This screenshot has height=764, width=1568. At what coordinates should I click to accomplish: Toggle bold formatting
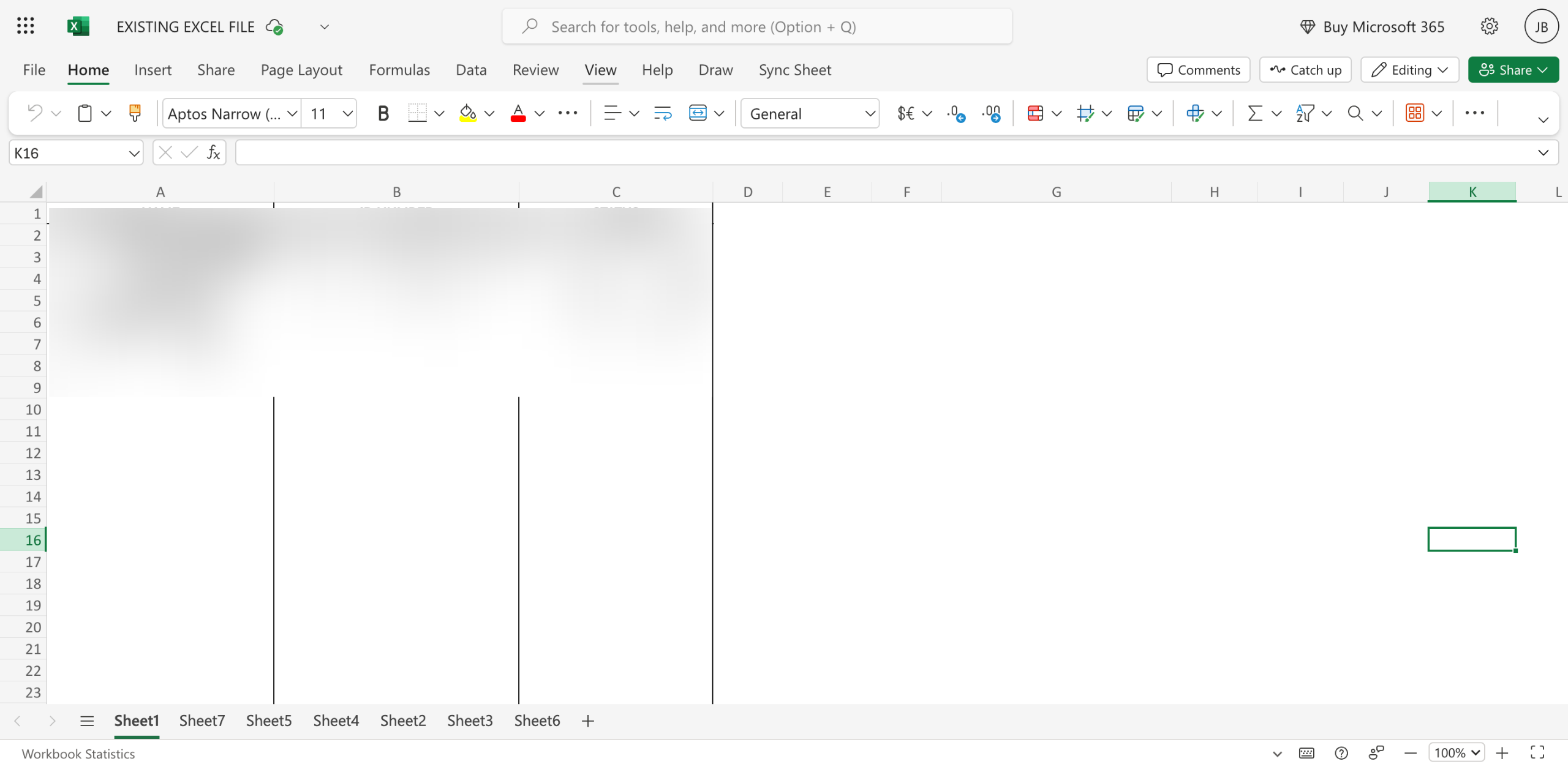pos(383,113)
